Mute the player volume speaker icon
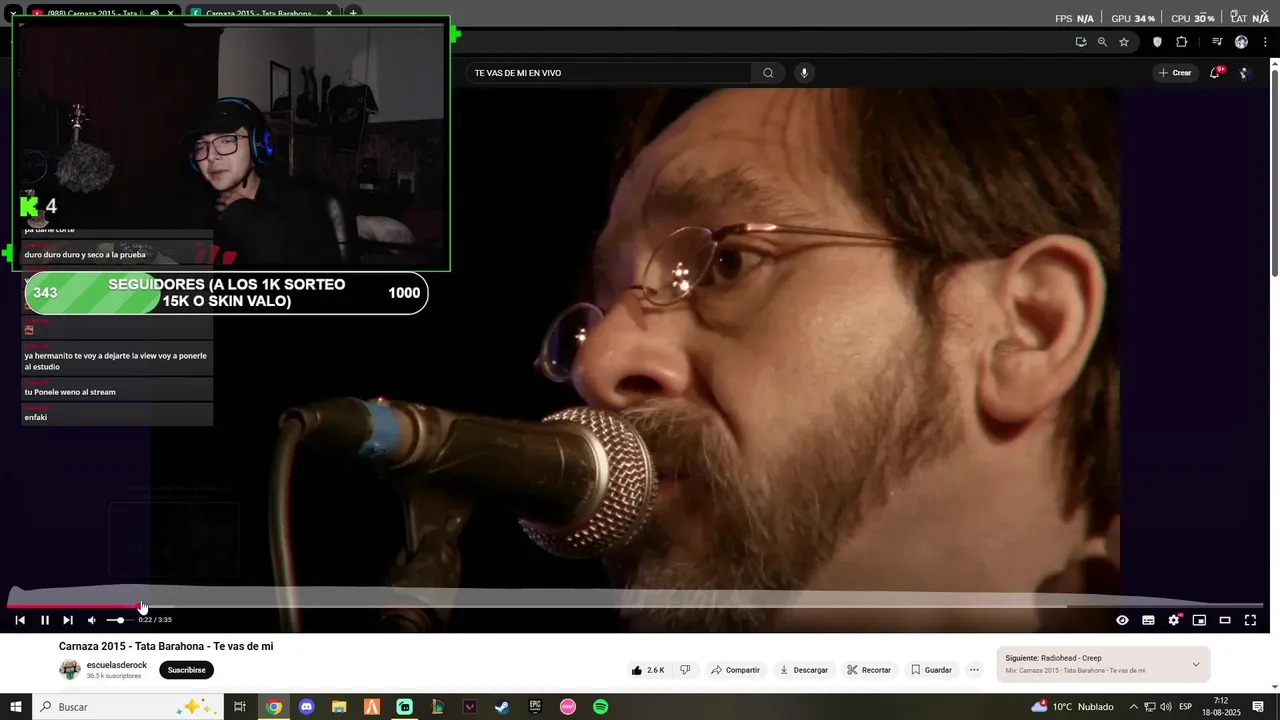 click(92, 620)
